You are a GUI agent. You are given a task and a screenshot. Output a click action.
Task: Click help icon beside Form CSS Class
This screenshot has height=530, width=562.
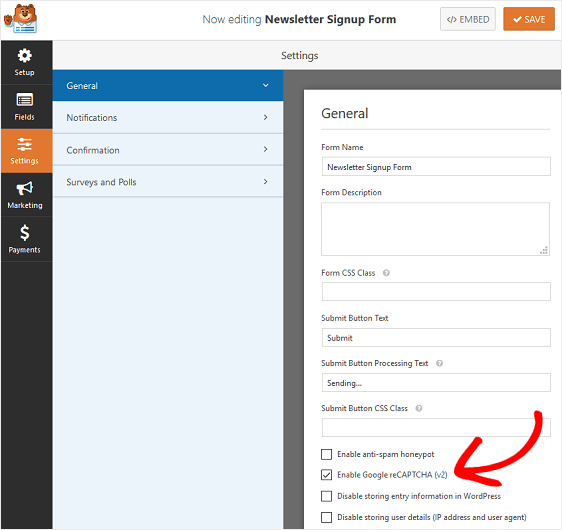[386, 273]
